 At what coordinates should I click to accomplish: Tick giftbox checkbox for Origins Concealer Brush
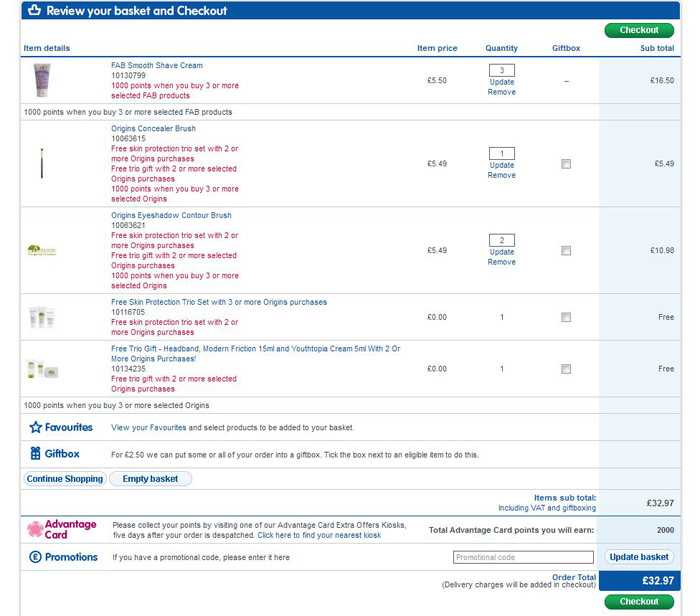566,164
